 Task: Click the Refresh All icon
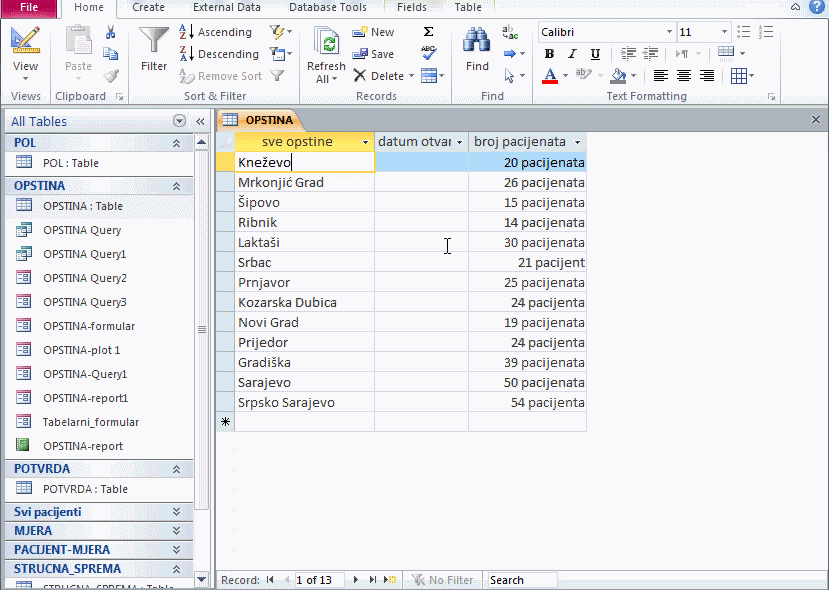(326, 42)
